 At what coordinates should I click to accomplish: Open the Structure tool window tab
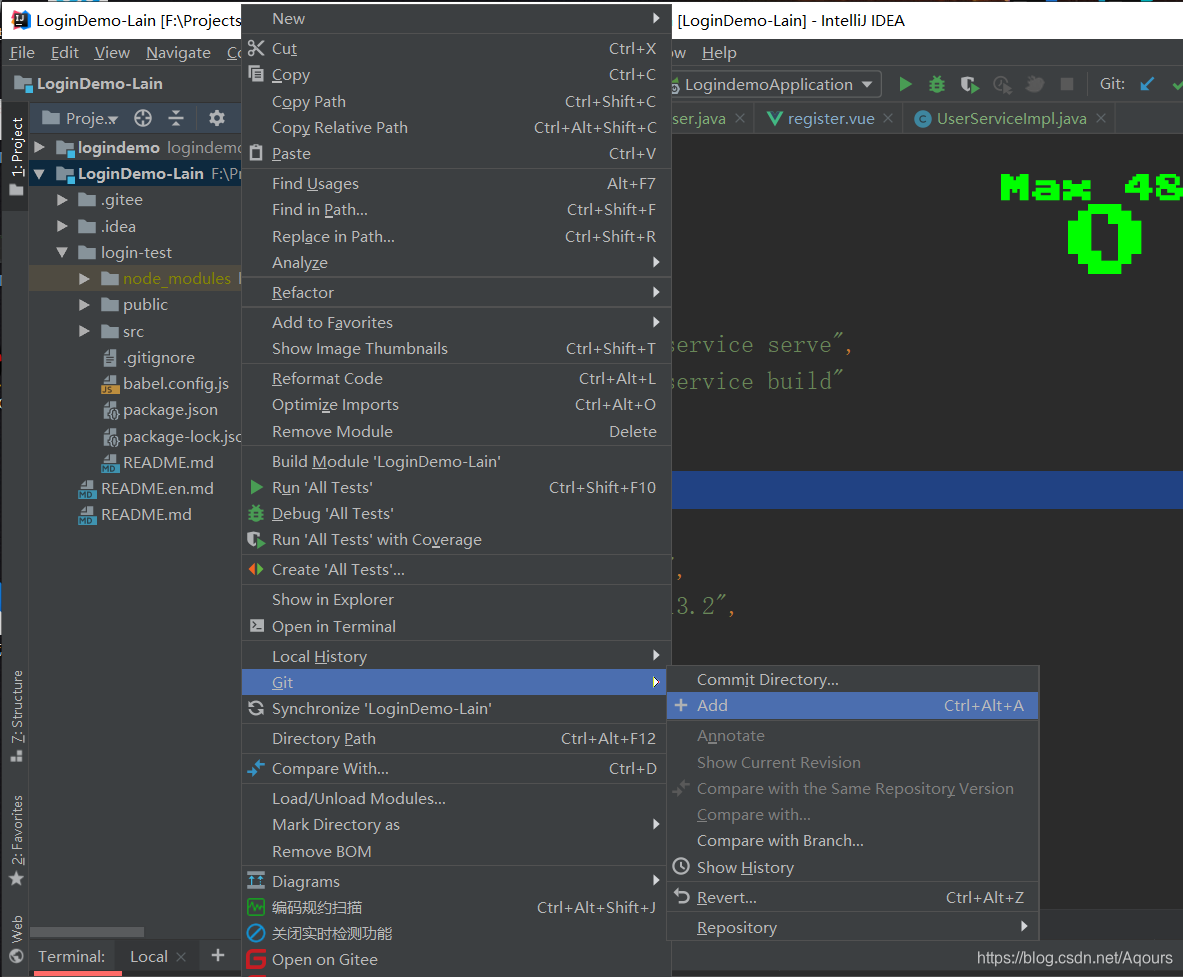click(16, 715)
